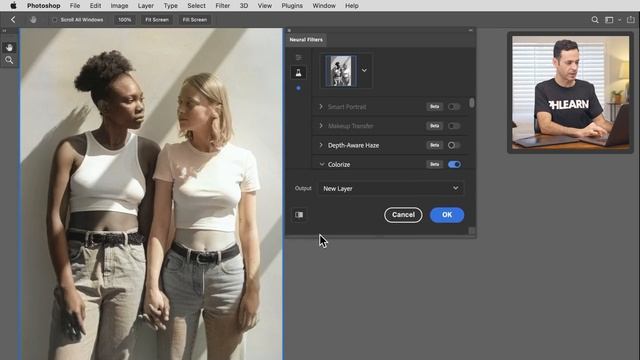Click the second Fit Screen button
Screen dimensions: 640x360
coord(194,20)
